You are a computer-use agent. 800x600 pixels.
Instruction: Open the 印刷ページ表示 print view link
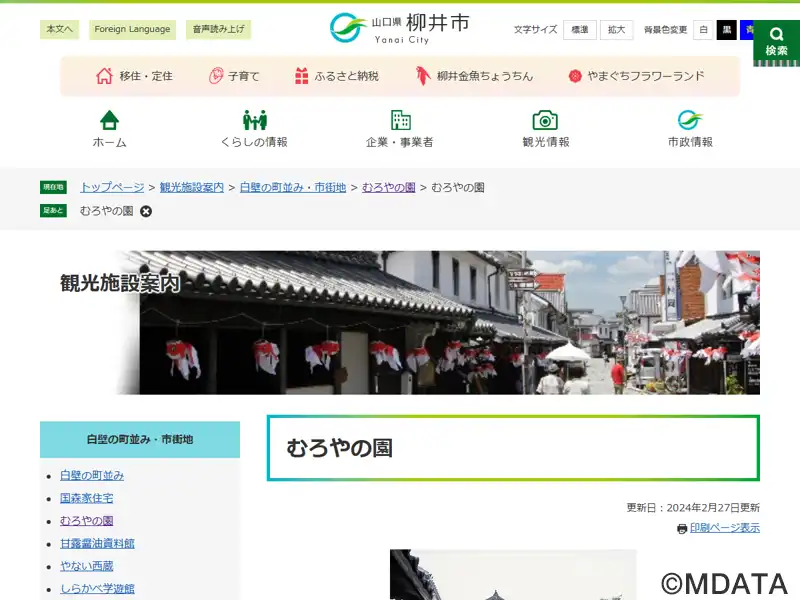[725, 528]
